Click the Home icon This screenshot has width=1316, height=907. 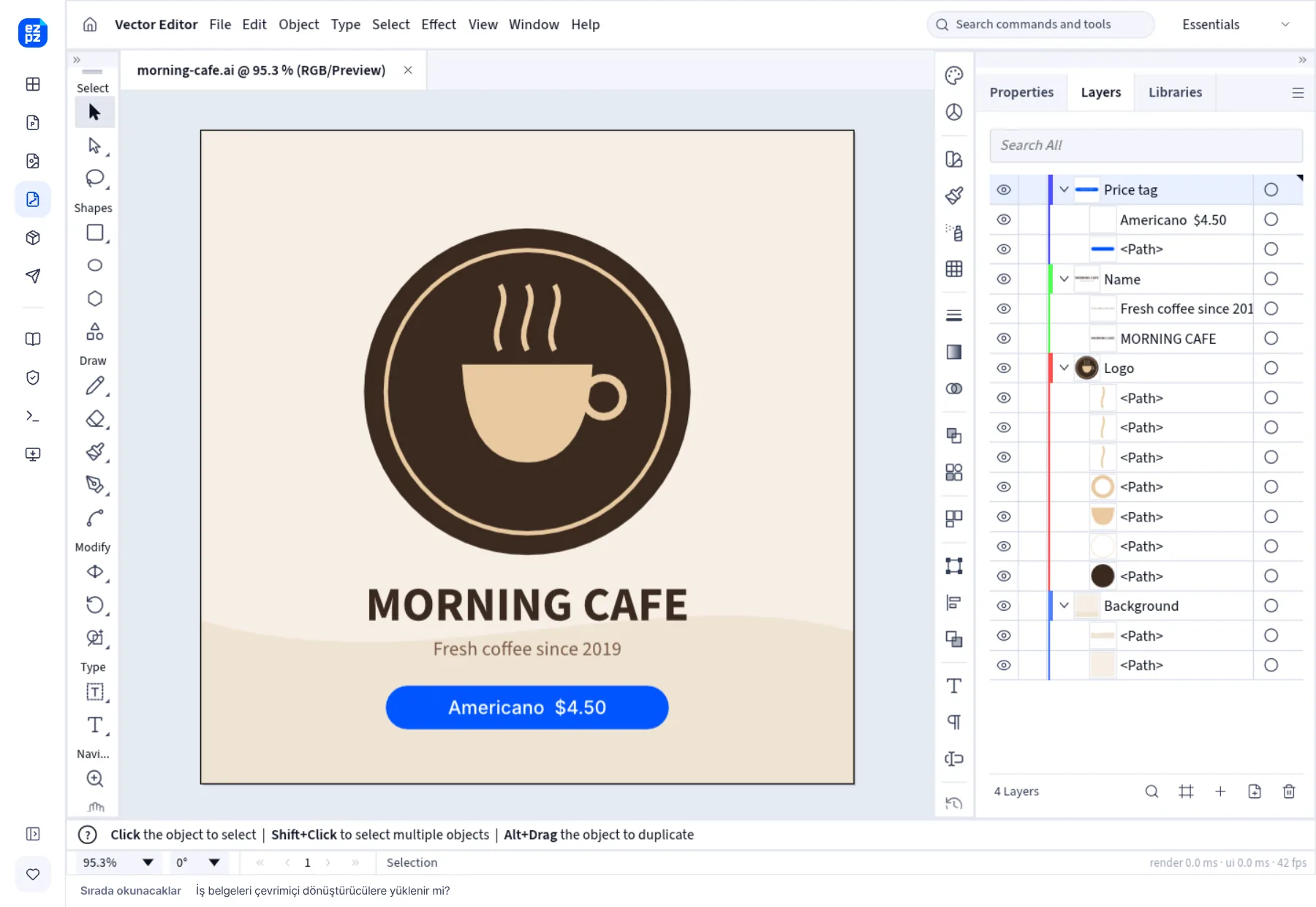point(90,24)
